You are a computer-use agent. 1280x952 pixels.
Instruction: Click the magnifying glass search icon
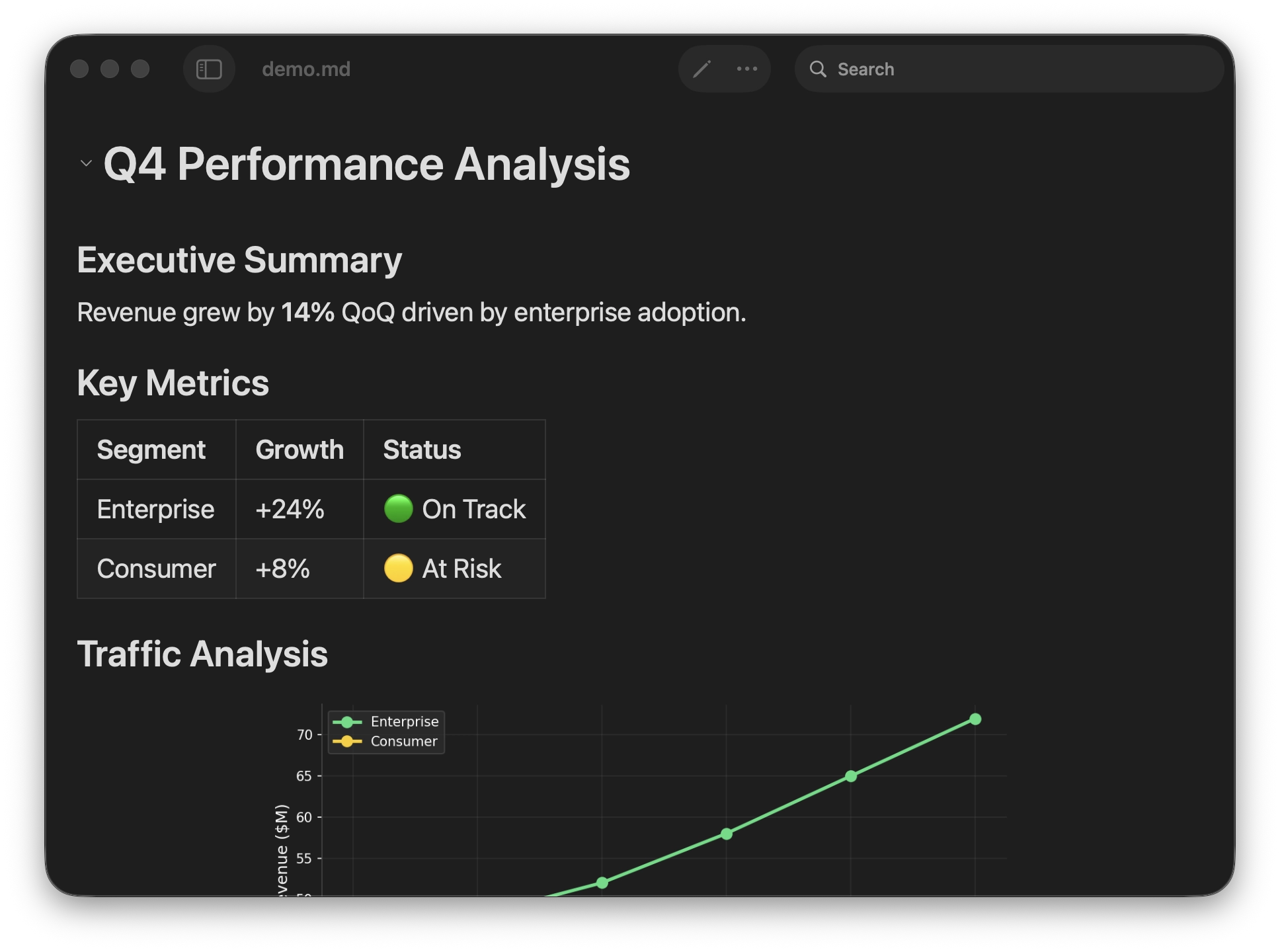click(x=818, y=69)
